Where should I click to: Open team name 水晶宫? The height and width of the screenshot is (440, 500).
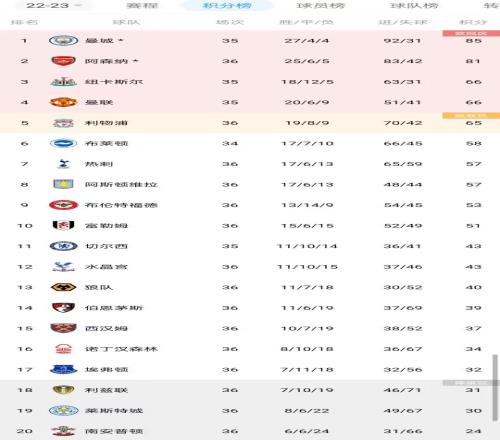[x=106, y=267]
